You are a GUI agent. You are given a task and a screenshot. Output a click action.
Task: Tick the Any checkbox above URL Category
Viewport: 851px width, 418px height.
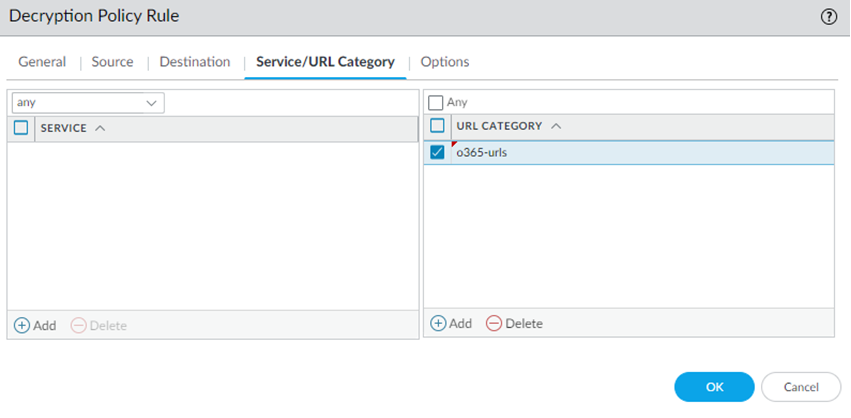pyautogui.click(x=436, y=102)
